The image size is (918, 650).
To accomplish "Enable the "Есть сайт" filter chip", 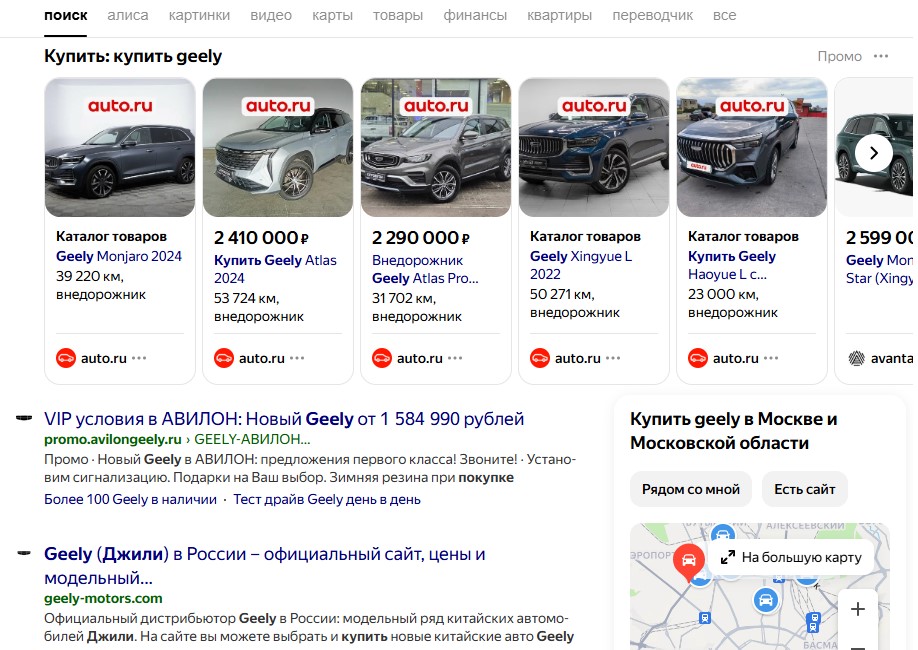I will pos(804,489).
